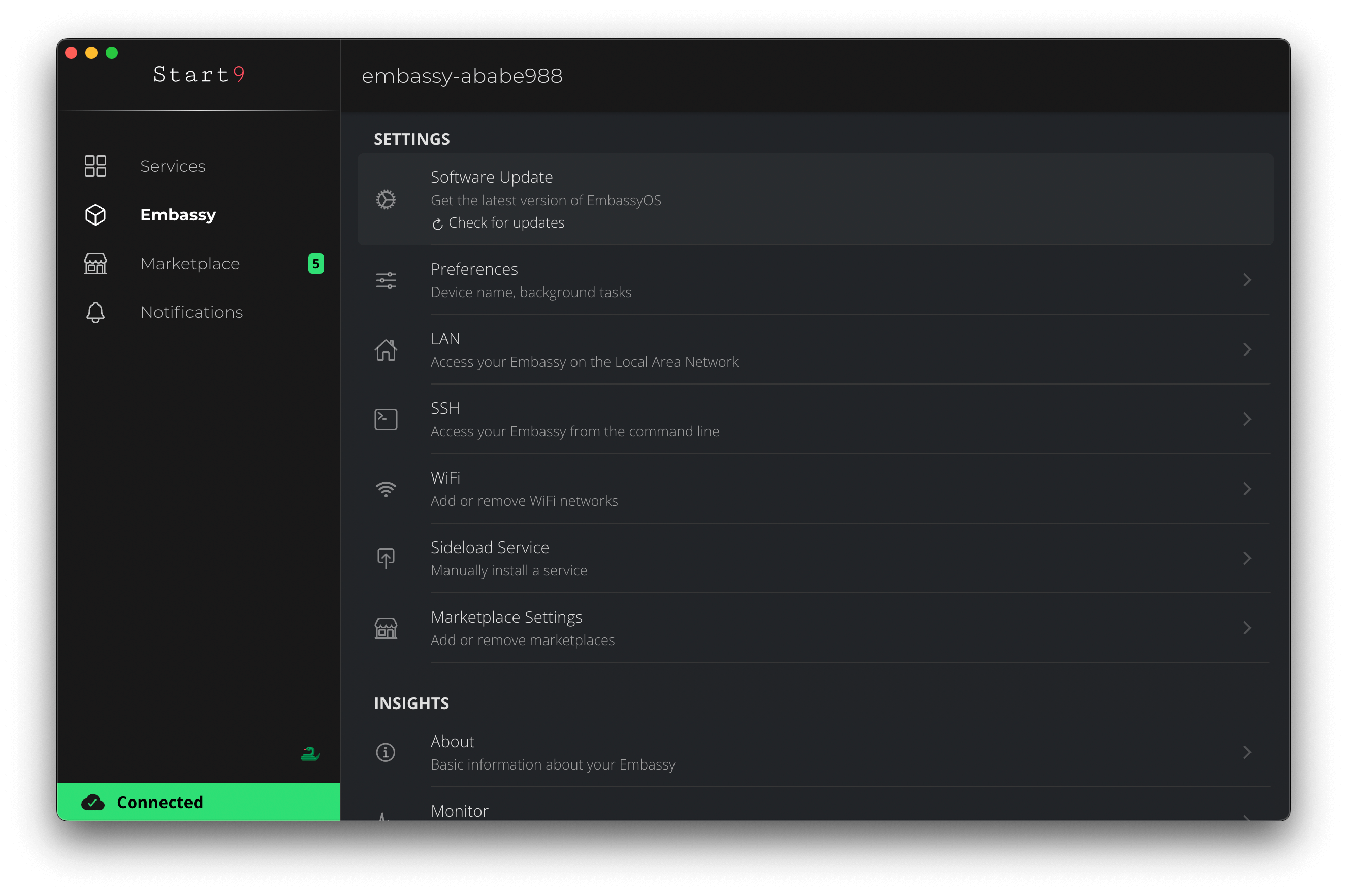Click the Sideload Service upload icon
The height and width of the screenshot is (896, 1347).
point(386,558)
